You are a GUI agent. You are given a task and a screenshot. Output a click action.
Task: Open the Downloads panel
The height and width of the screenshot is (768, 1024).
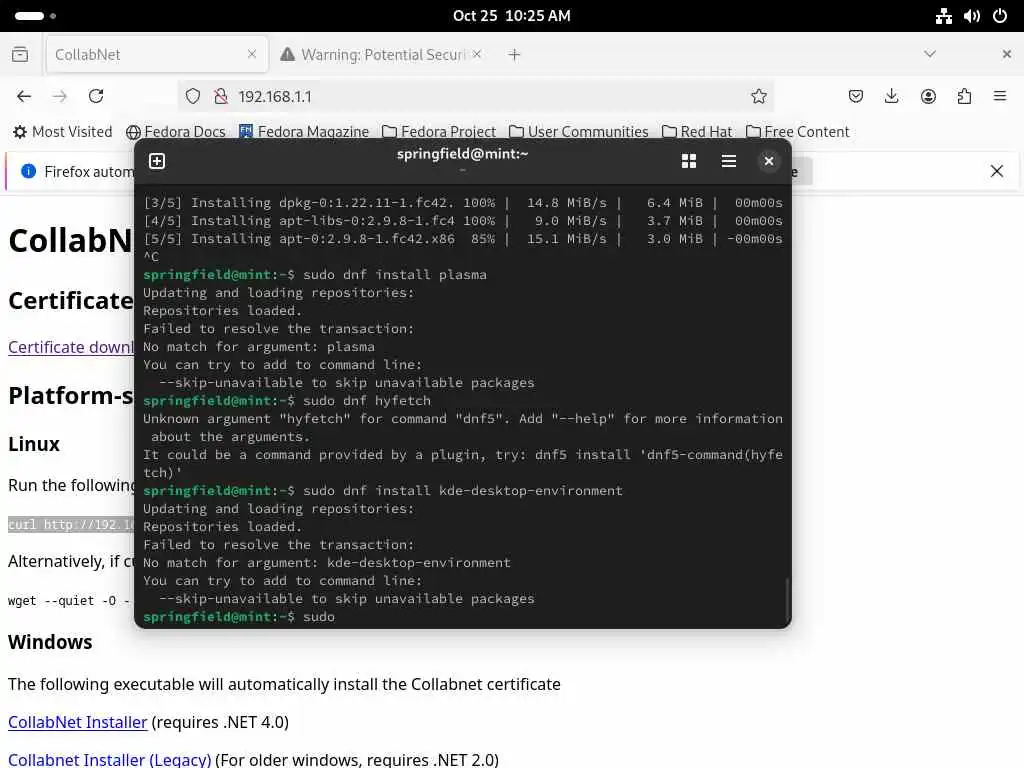(891, 97)
